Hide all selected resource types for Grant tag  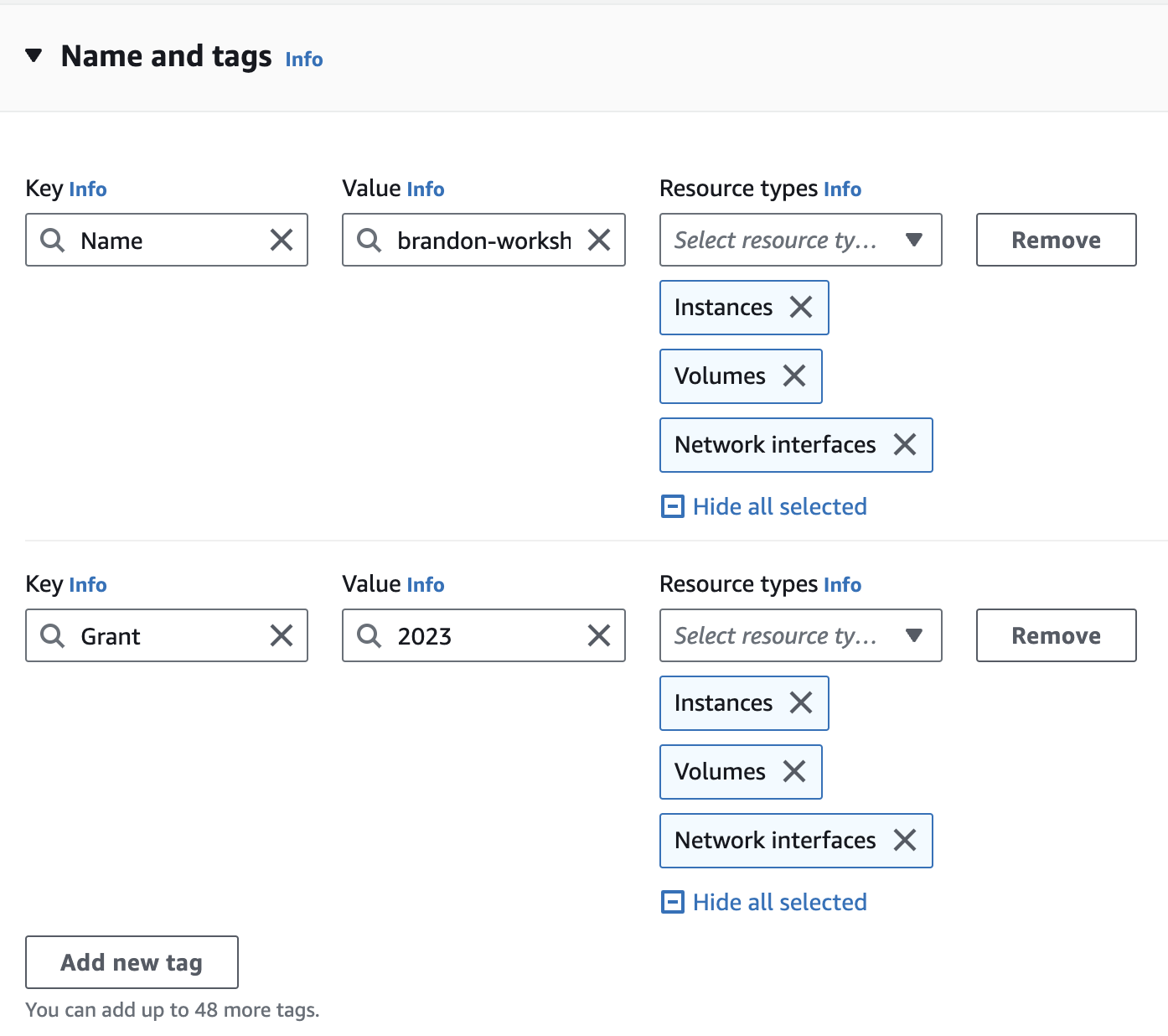coord(764,903)
